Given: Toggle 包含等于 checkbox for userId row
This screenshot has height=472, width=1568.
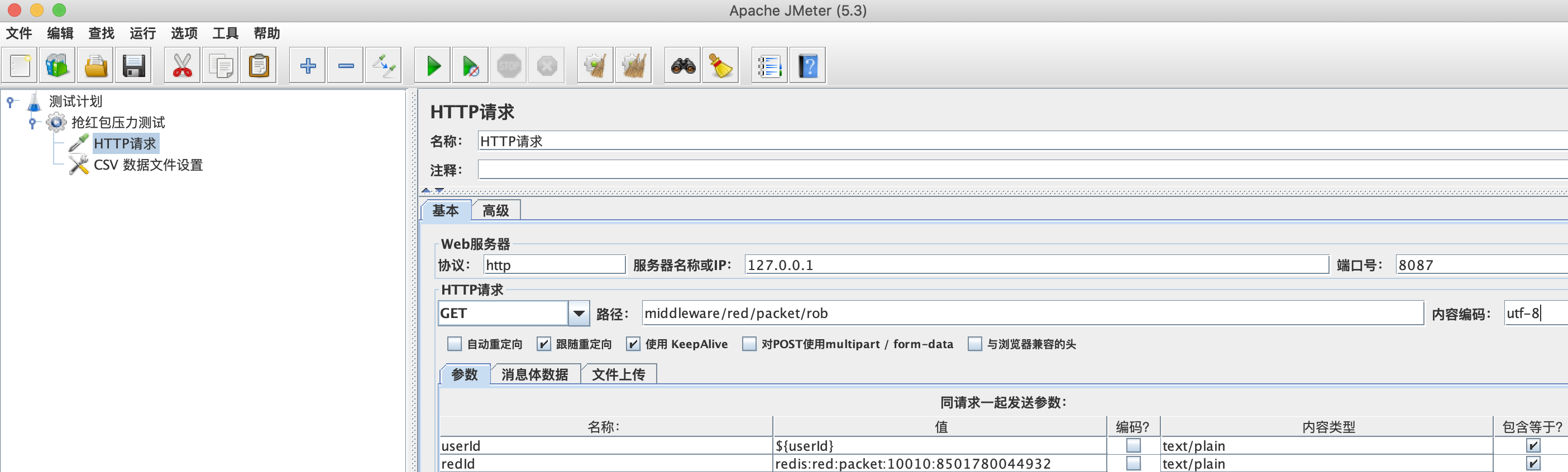Looking at the screenshot, I should pos(1533,446).
